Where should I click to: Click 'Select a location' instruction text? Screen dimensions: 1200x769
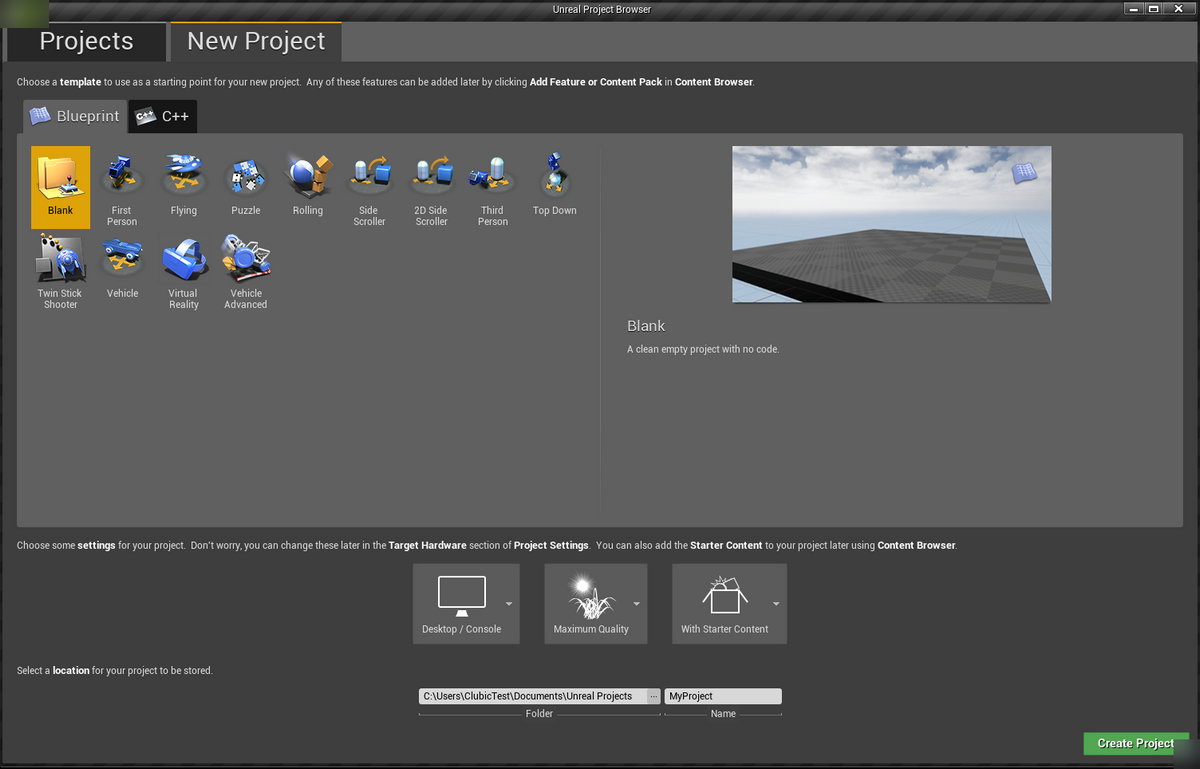click(115, 670)
